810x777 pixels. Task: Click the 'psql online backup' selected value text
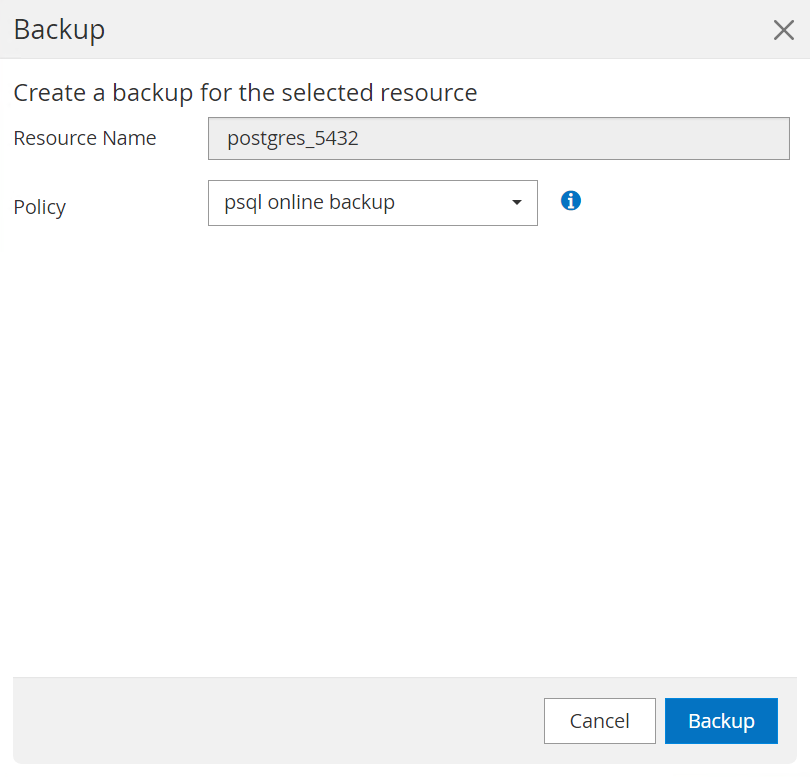(310, 203)
